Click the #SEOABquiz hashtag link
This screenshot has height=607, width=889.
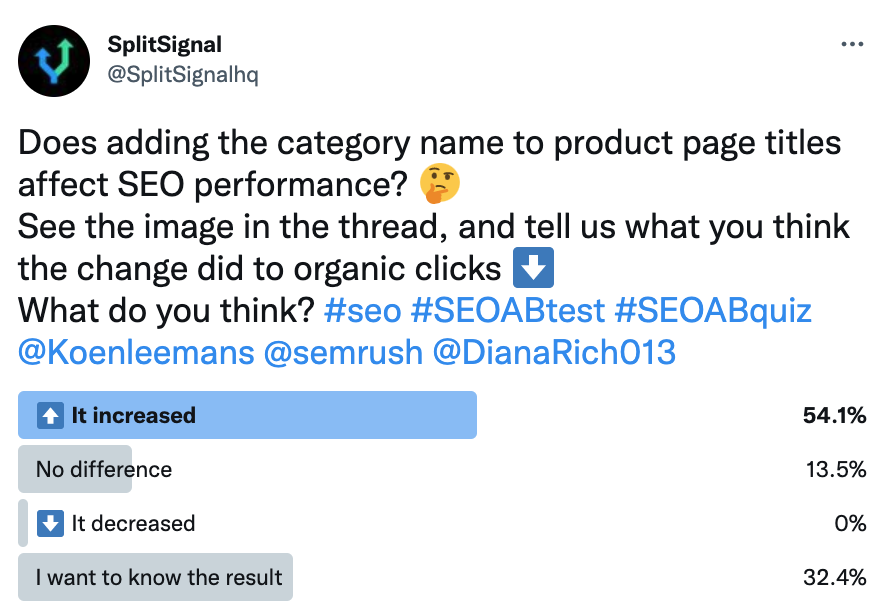[x=714, y=311]
